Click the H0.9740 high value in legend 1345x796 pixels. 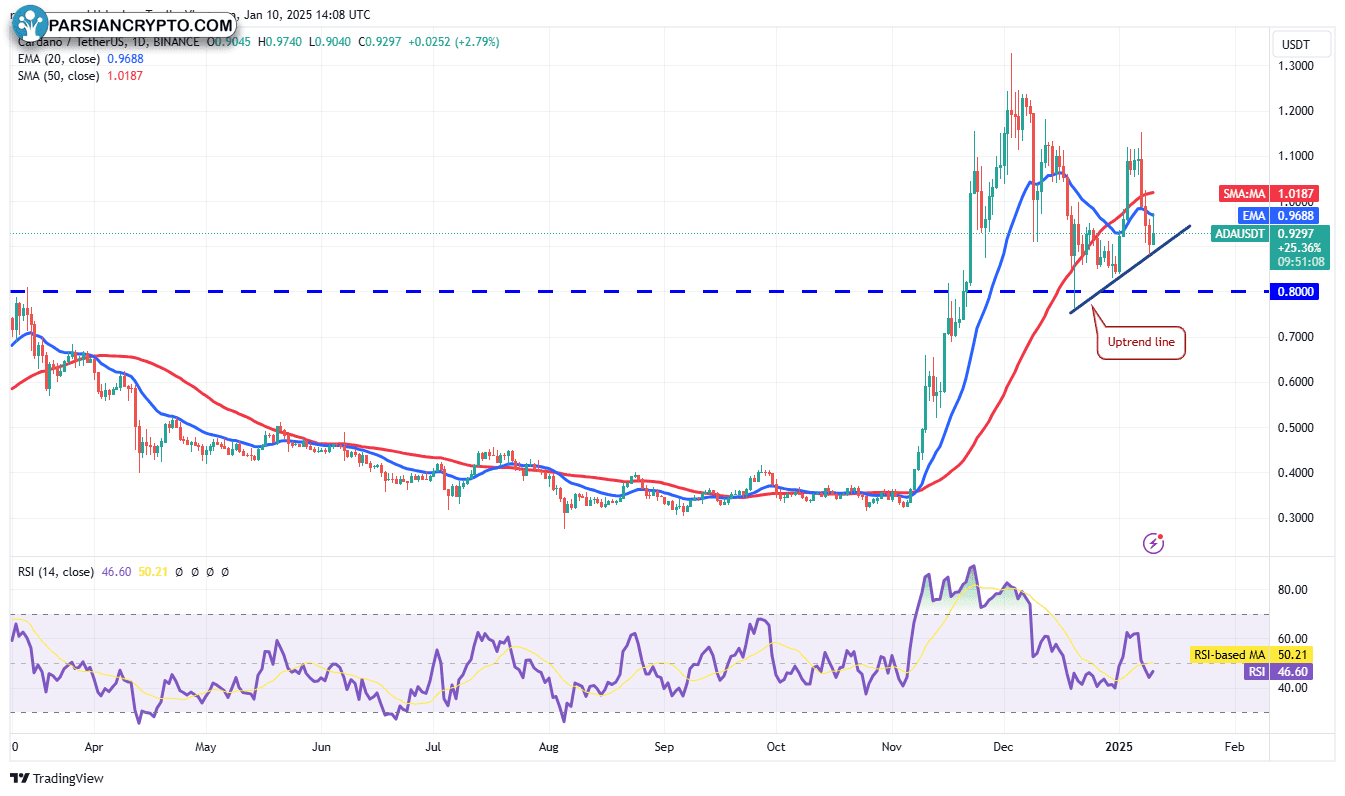click(x=280, y=42)
